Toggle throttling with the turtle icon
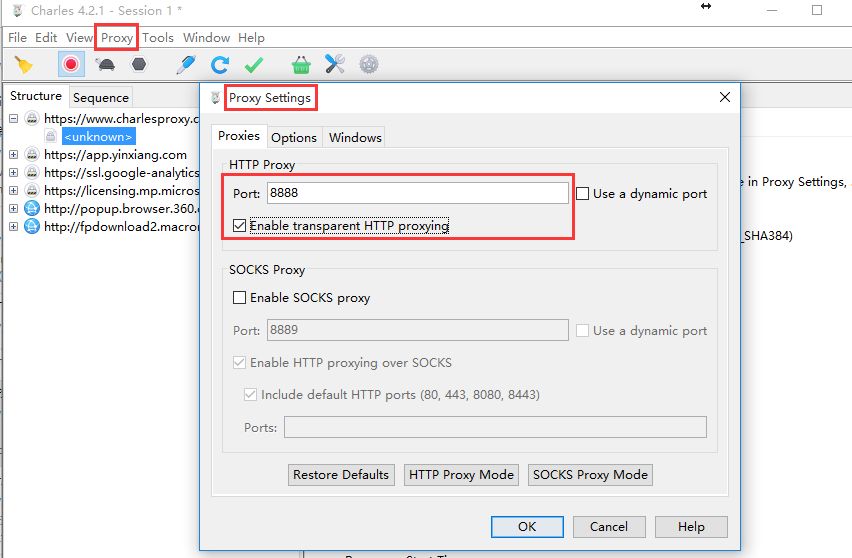852x558 pixels. (105, 65)
